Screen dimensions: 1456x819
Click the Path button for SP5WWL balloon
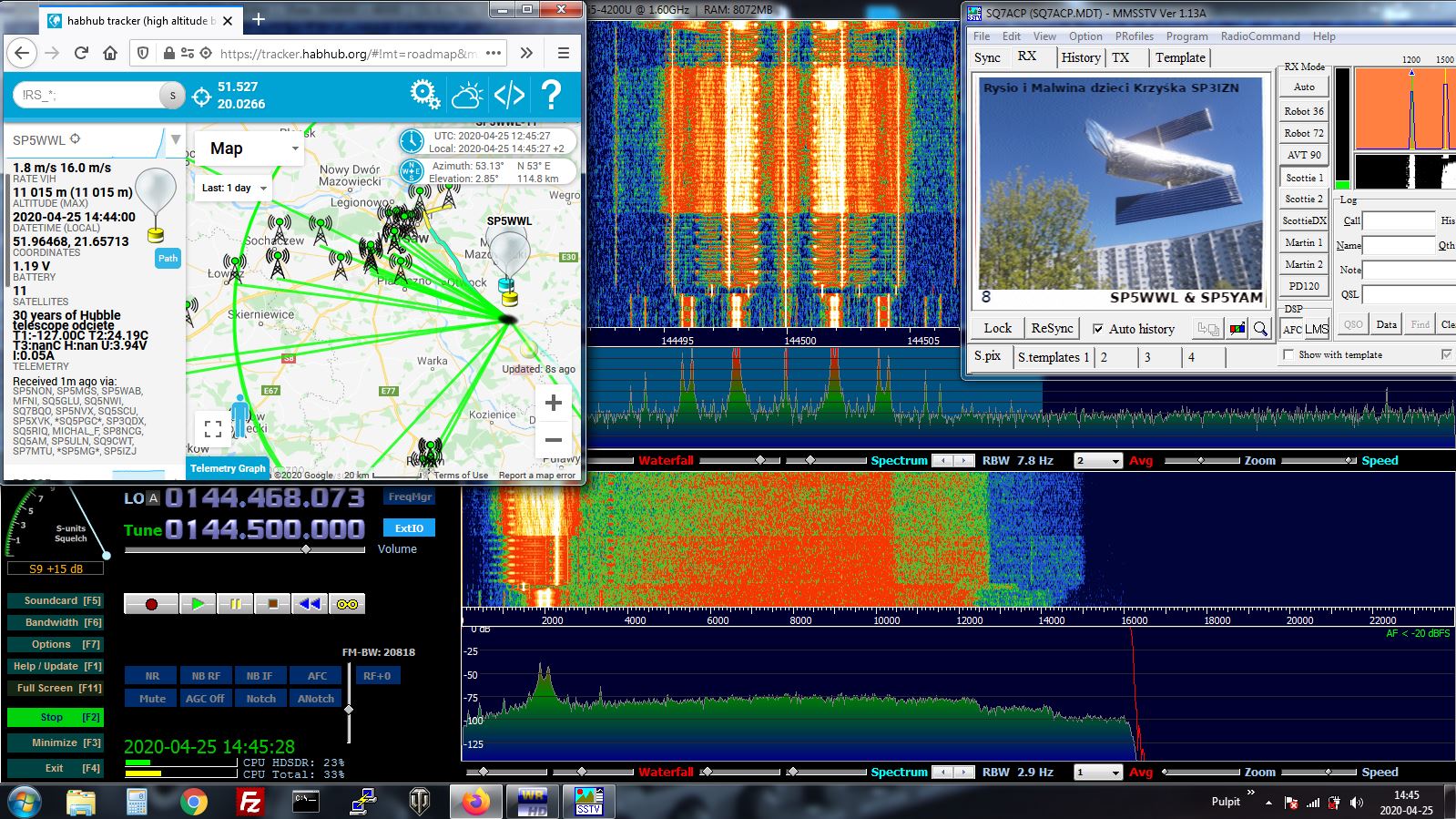(168, 258)
